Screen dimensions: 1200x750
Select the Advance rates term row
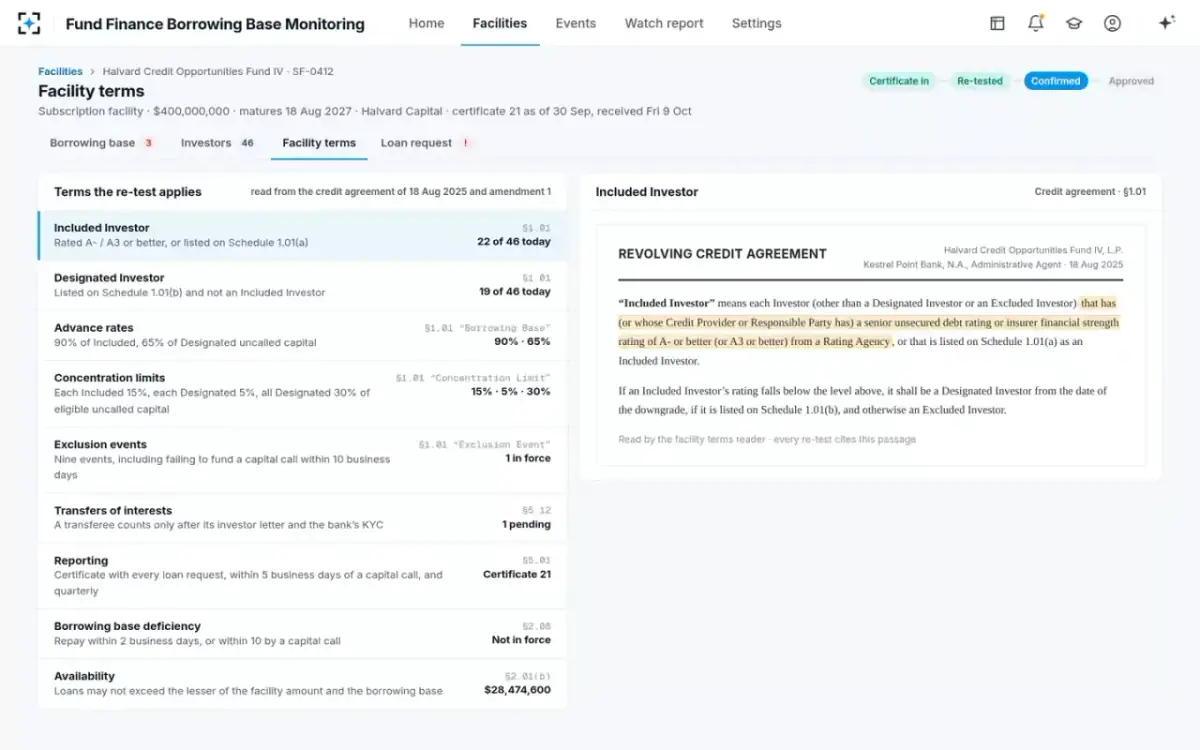[x=302, y=336]
